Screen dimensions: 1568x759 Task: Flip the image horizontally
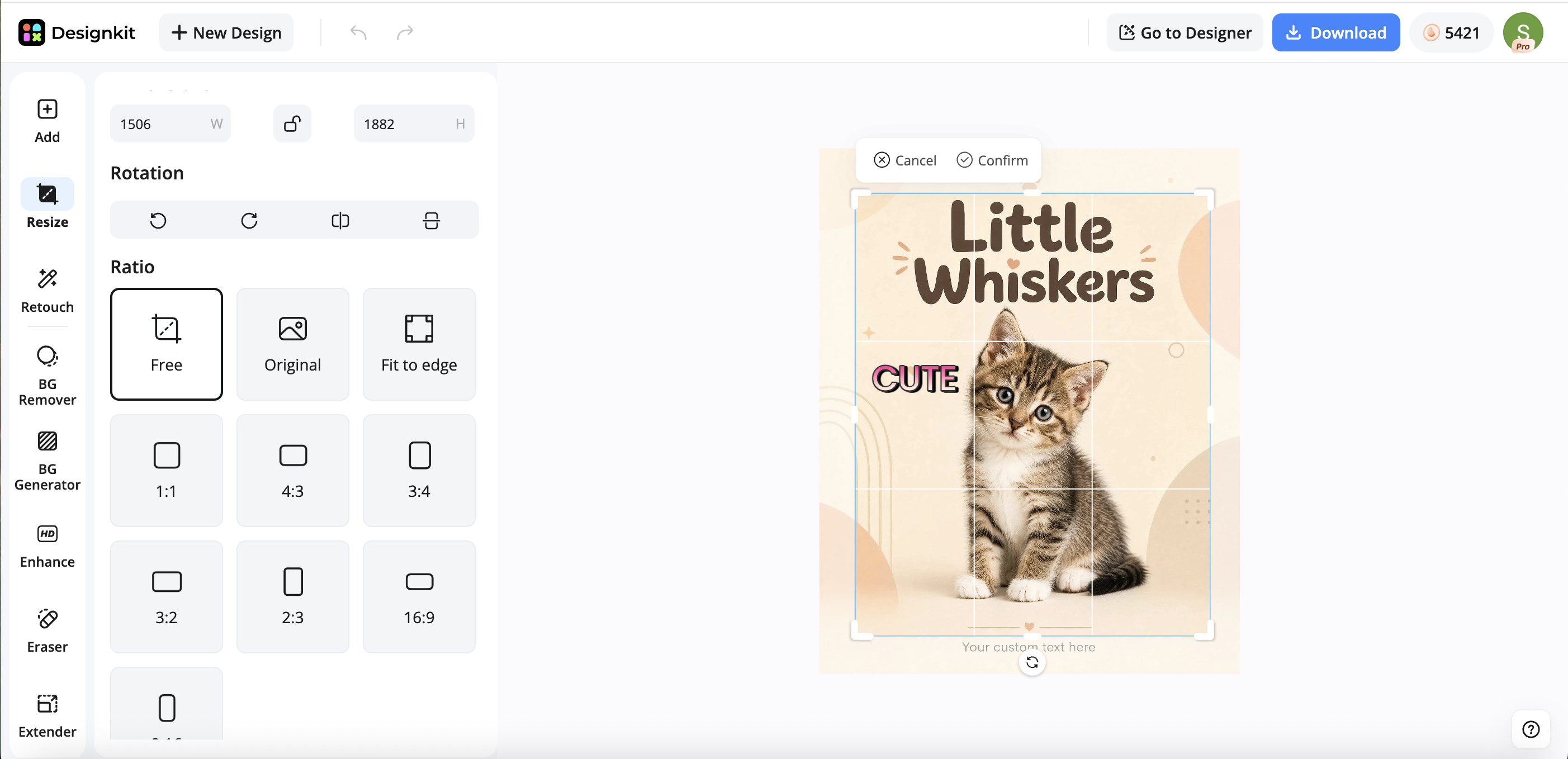[340, 220]
